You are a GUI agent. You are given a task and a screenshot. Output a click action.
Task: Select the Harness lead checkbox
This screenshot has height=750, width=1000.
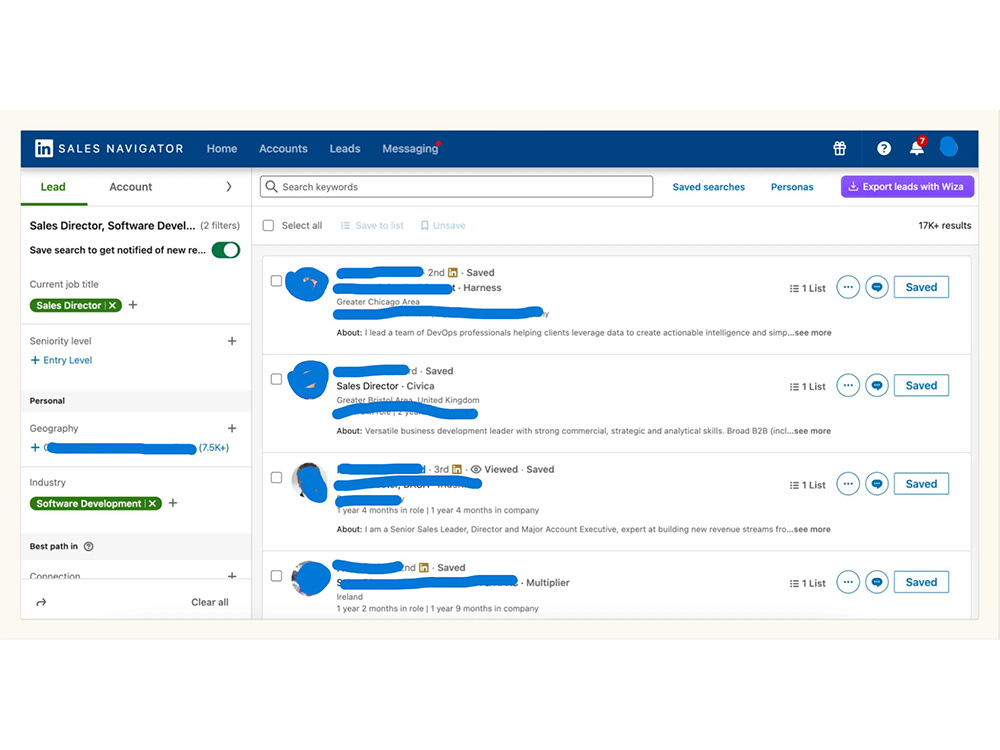(276, 281)
